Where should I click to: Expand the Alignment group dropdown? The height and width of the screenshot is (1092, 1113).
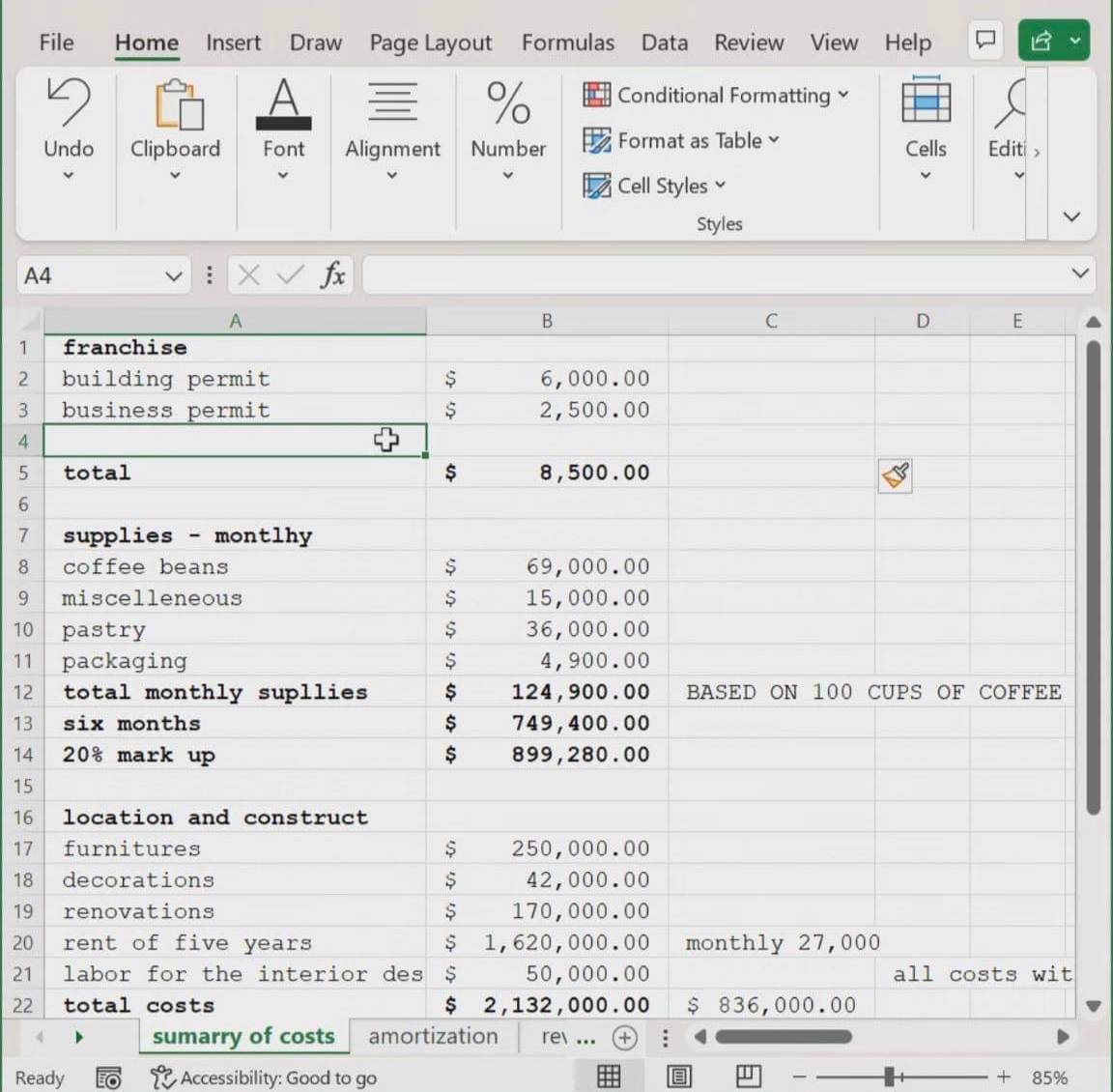pyautogui.click(x=392, y=175)
